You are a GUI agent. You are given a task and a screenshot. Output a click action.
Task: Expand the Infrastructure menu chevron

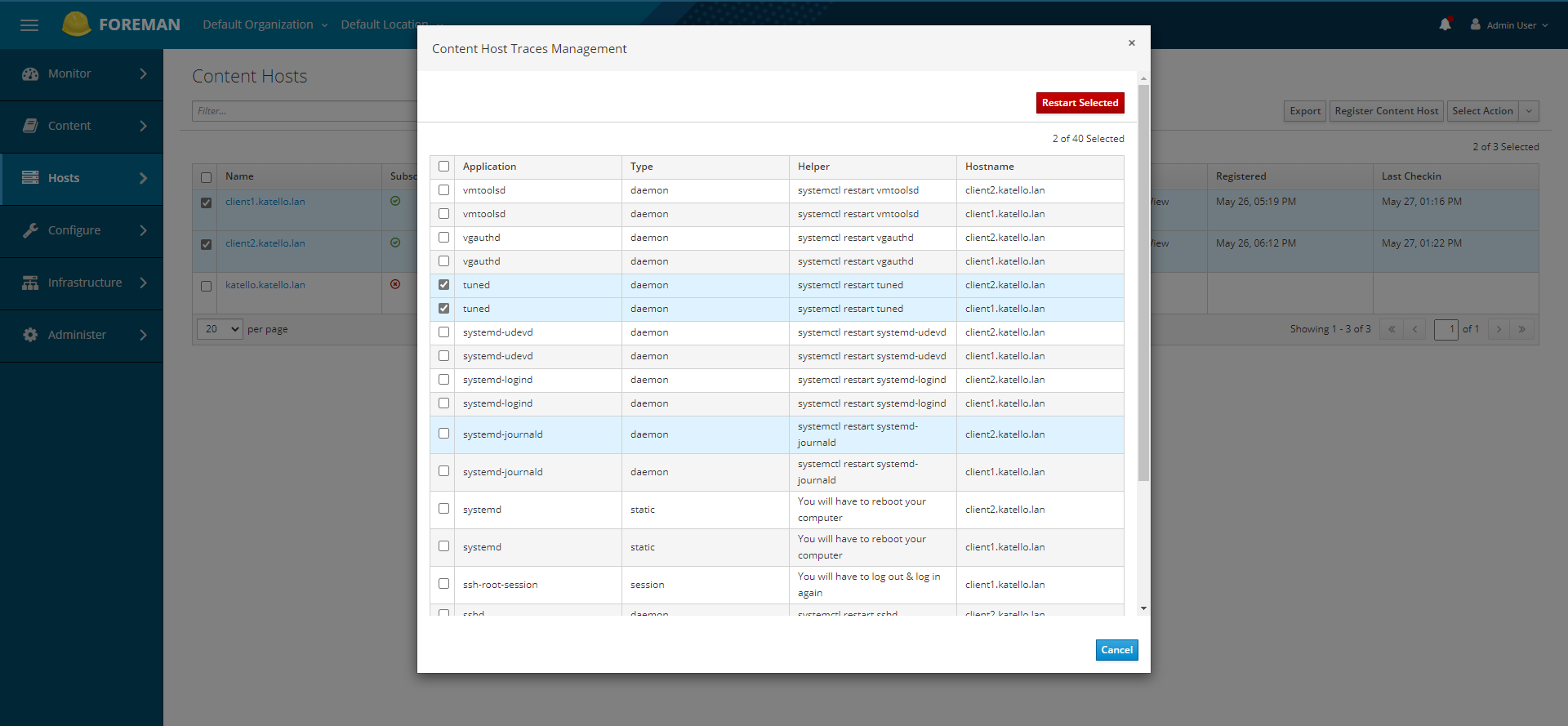144,283
